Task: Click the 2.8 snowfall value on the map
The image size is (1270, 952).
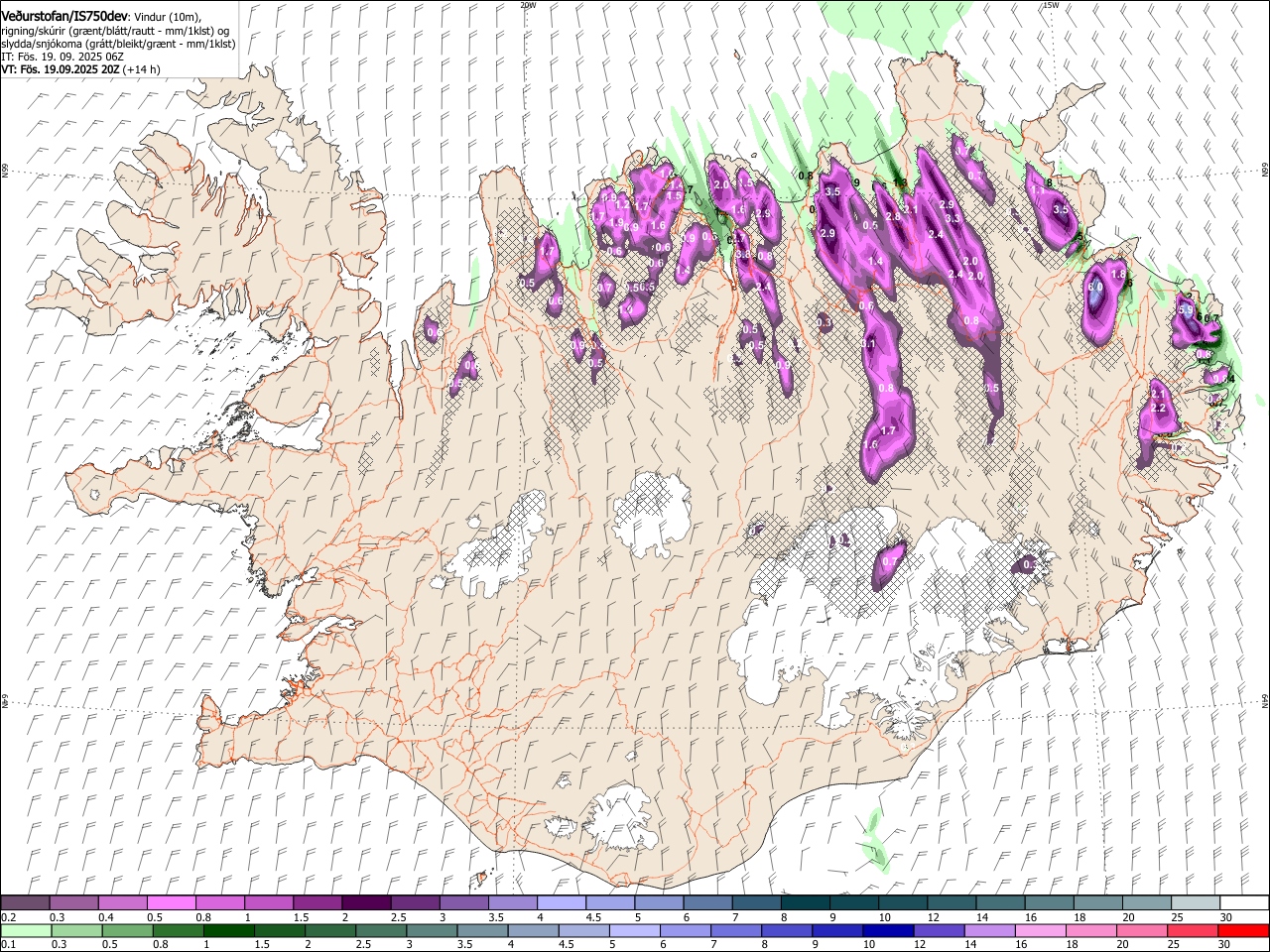Action: [893, 217]
